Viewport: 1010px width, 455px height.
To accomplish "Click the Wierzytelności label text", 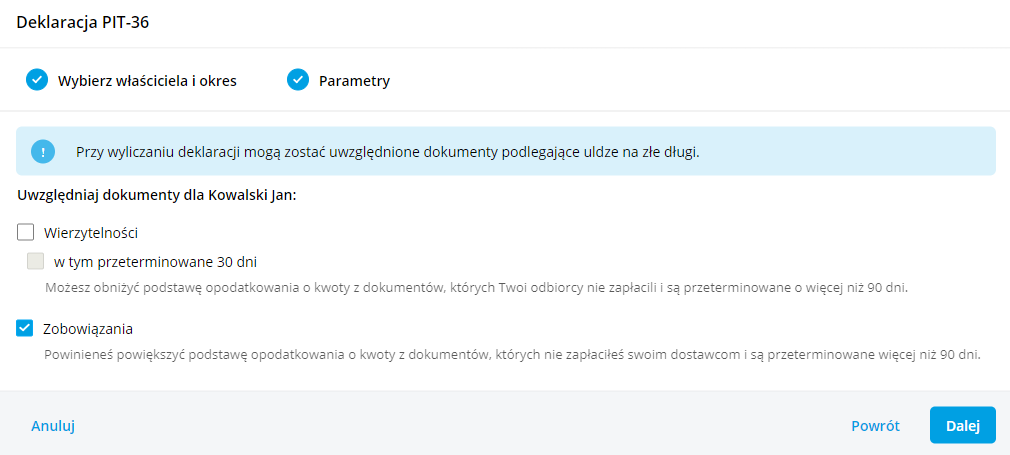I will click(91, 232).
